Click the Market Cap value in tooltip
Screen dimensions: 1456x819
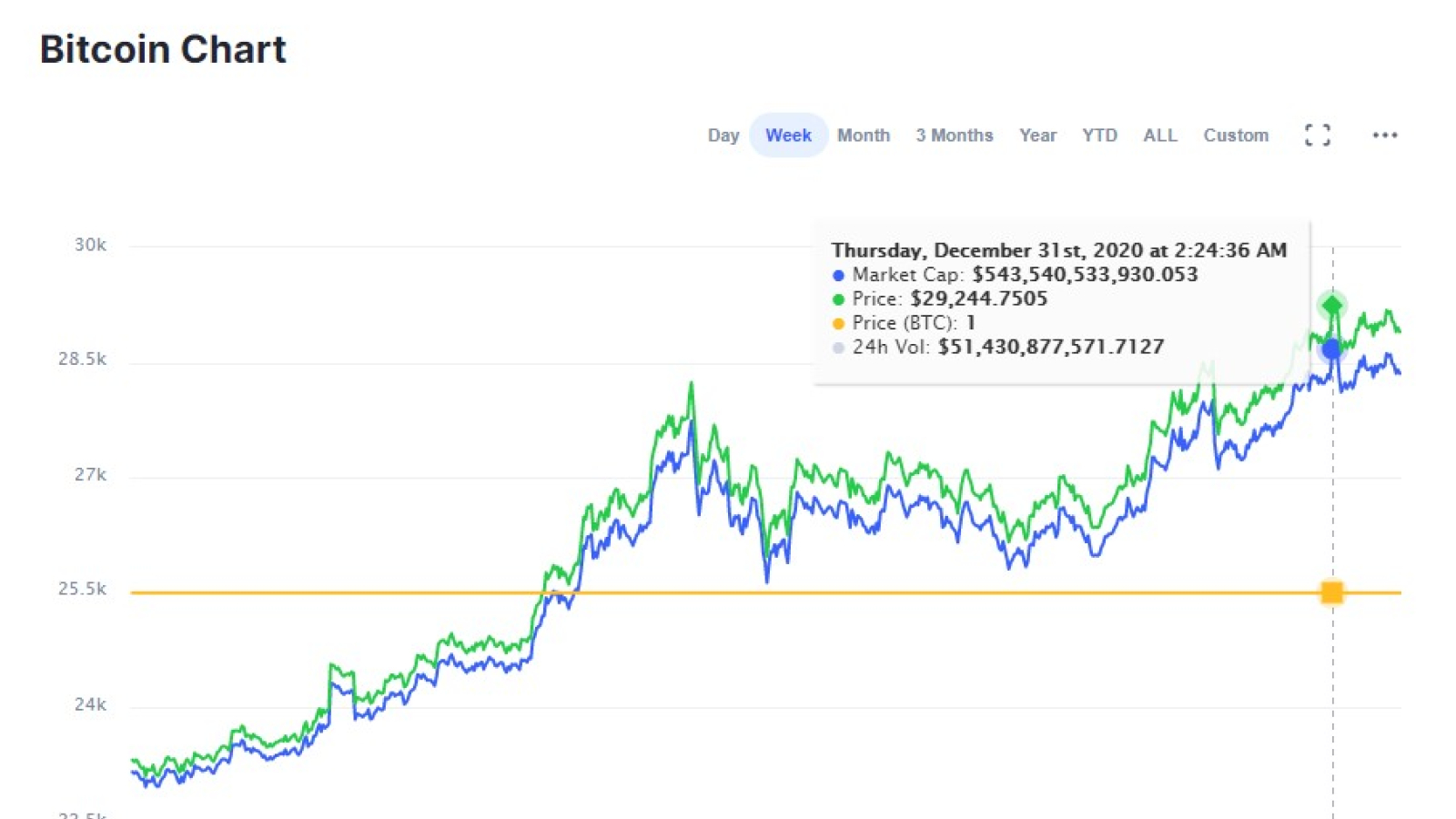(1085, 275)
